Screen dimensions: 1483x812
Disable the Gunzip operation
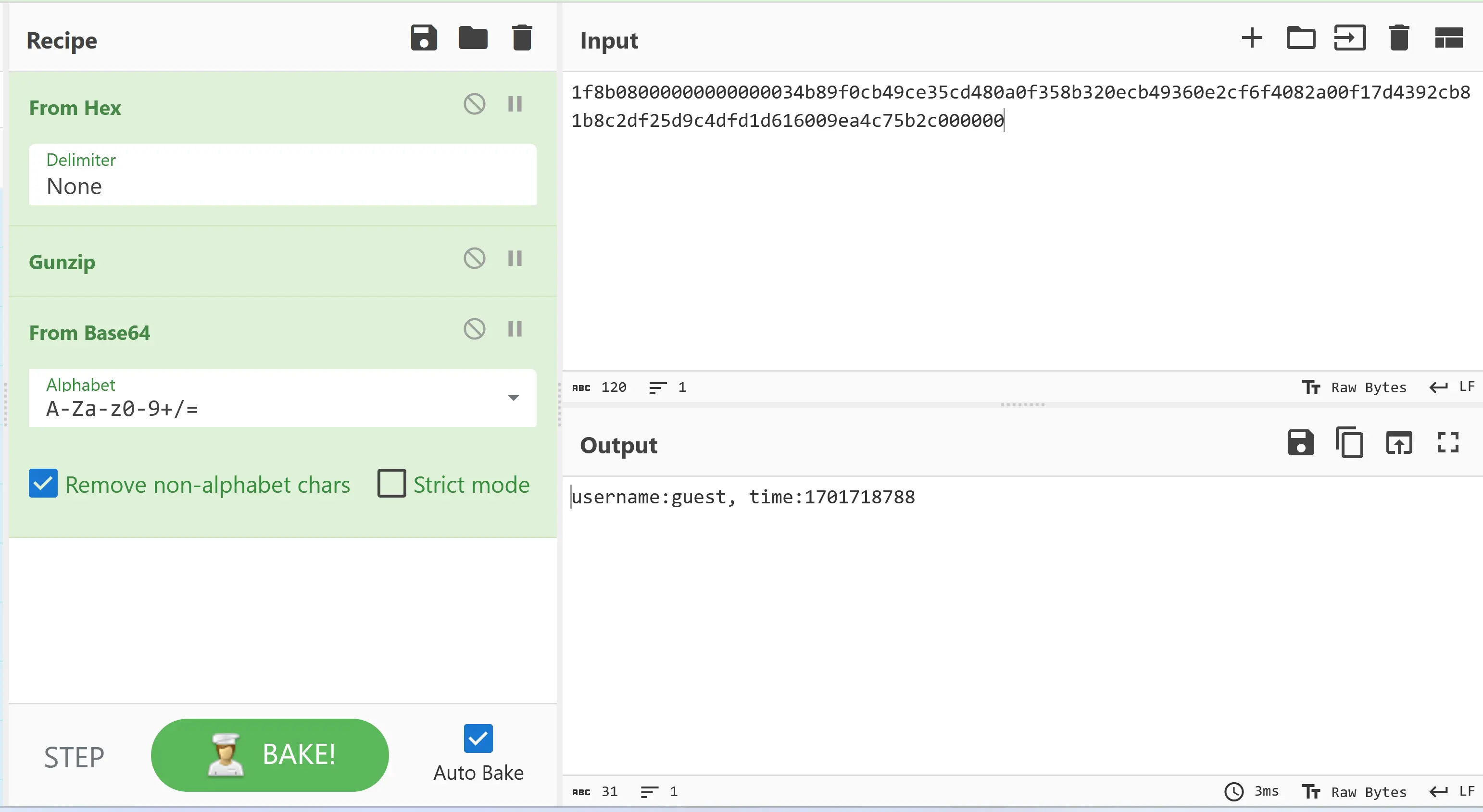click(x=474, y=258)
